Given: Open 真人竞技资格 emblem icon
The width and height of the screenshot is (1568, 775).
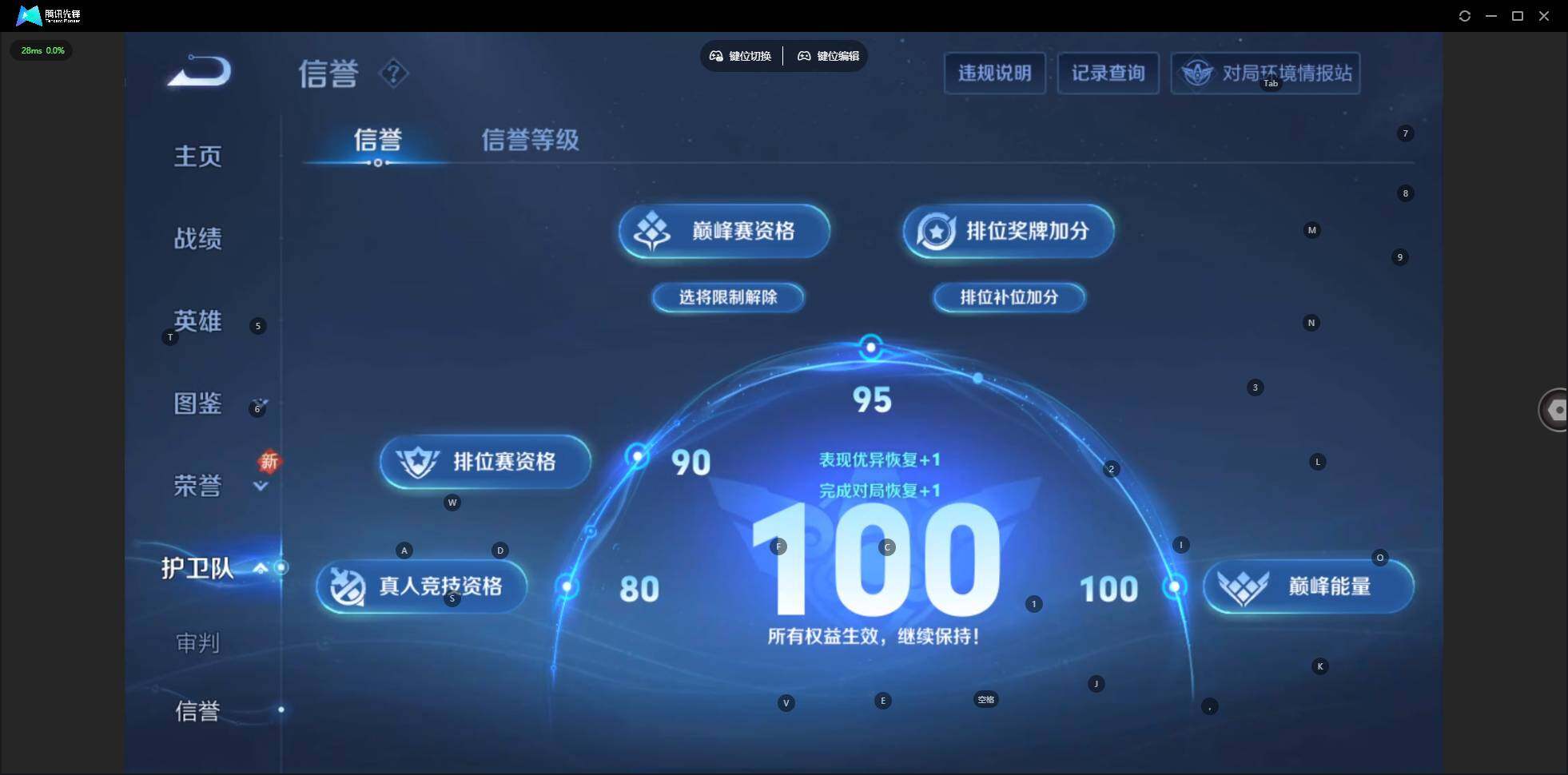Looking at the screenshot, I should pyautogui.click(x=349, y=586).
